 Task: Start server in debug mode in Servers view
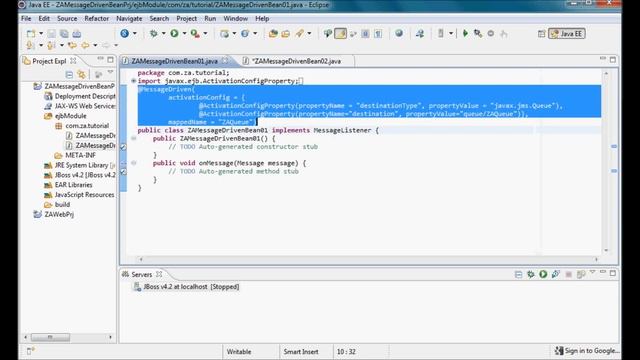[531, 274]
